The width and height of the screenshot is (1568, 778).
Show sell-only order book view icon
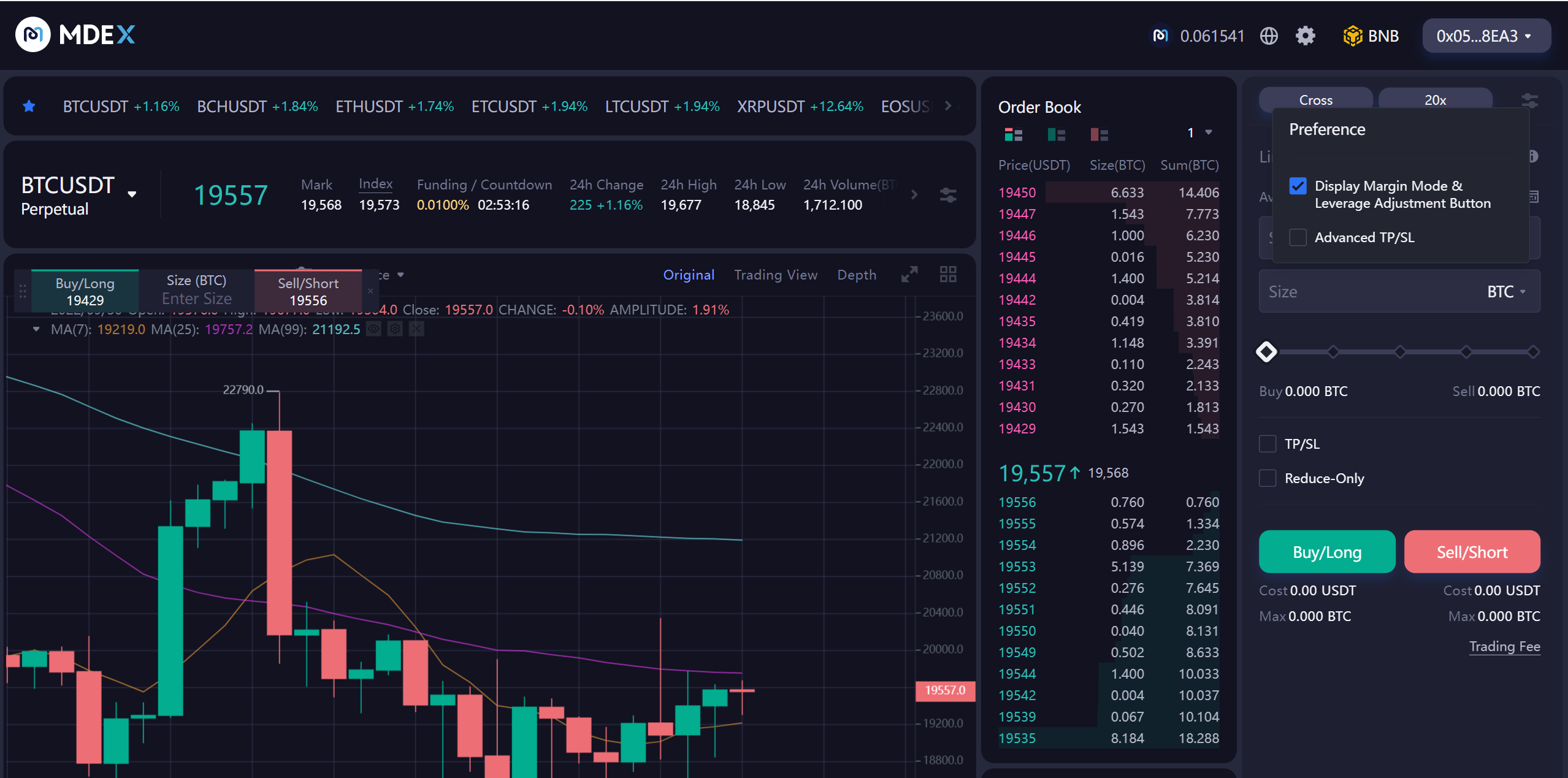tap(1099, 134)
